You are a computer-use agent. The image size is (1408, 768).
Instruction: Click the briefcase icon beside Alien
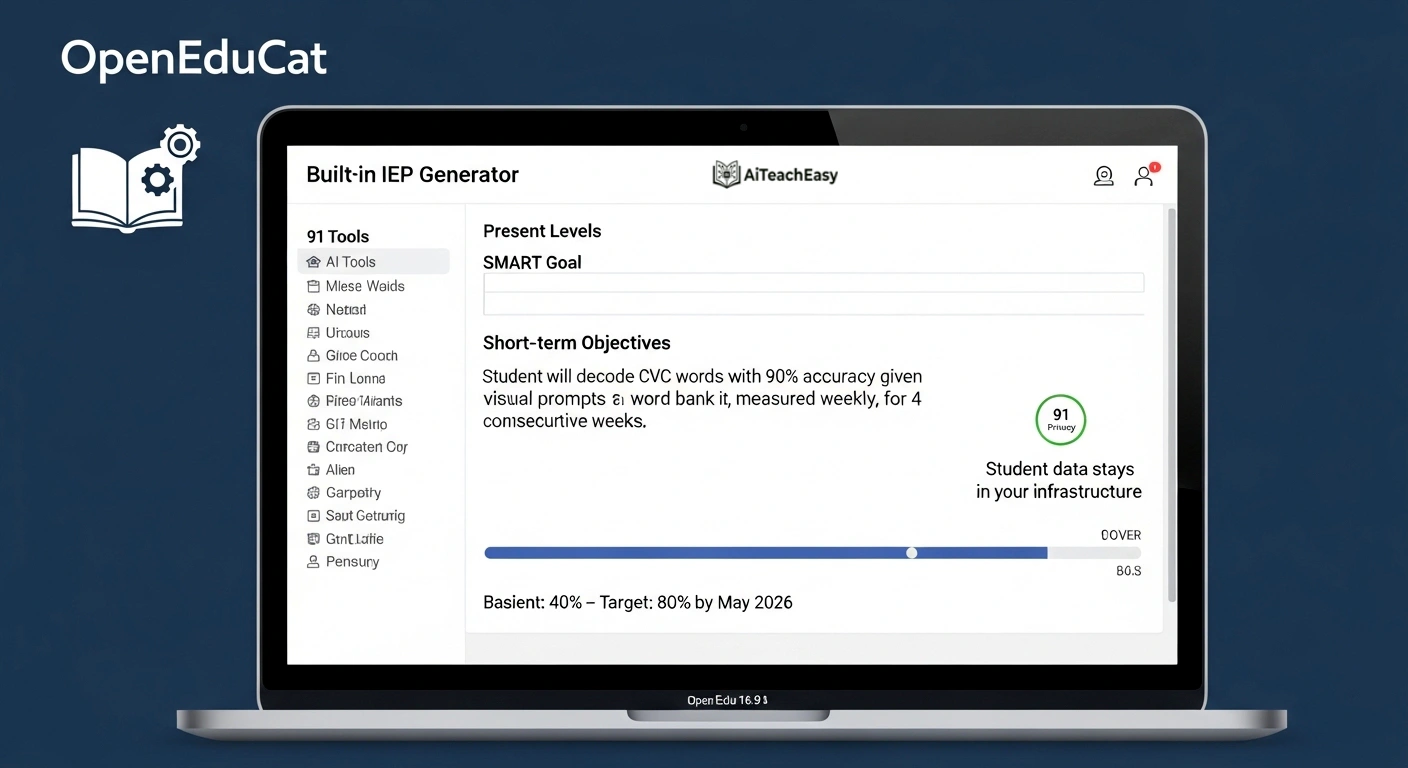(x=313, y=470)
